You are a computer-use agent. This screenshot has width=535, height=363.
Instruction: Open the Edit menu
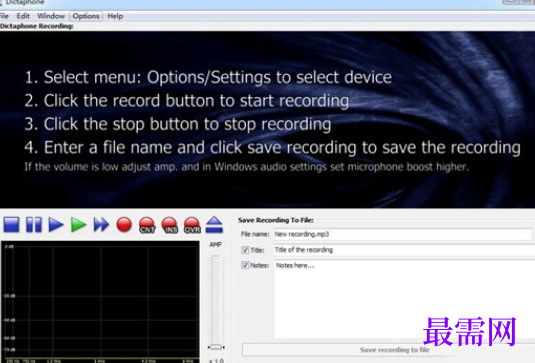click(23, 16)
